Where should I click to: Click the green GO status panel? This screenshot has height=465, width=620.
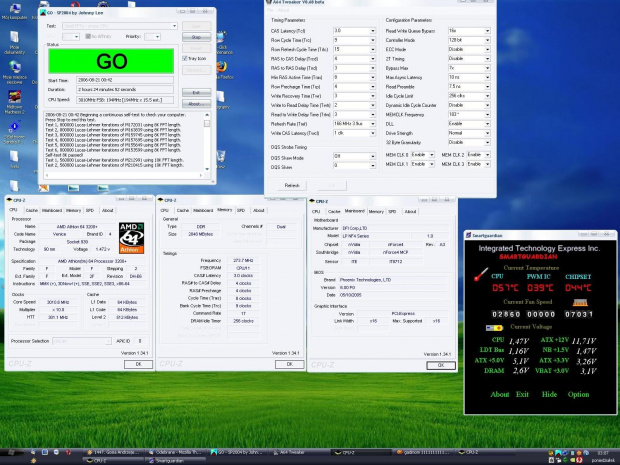111,61
